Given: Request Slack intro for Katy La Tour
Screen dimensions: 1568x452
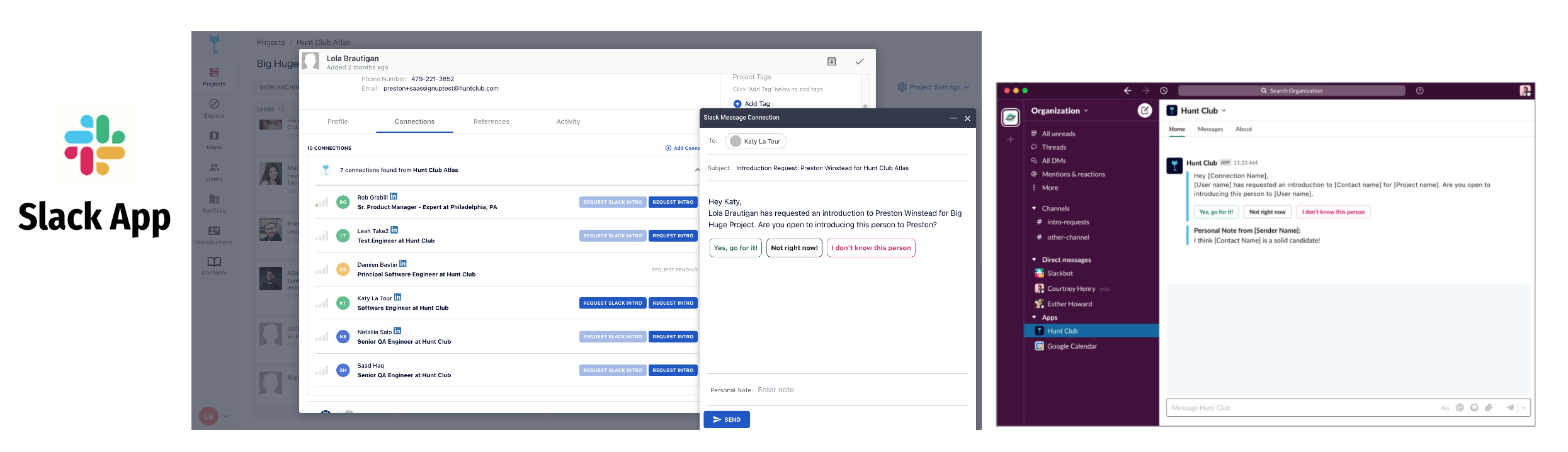Looking at the screenshot, I should click(612, 303).
